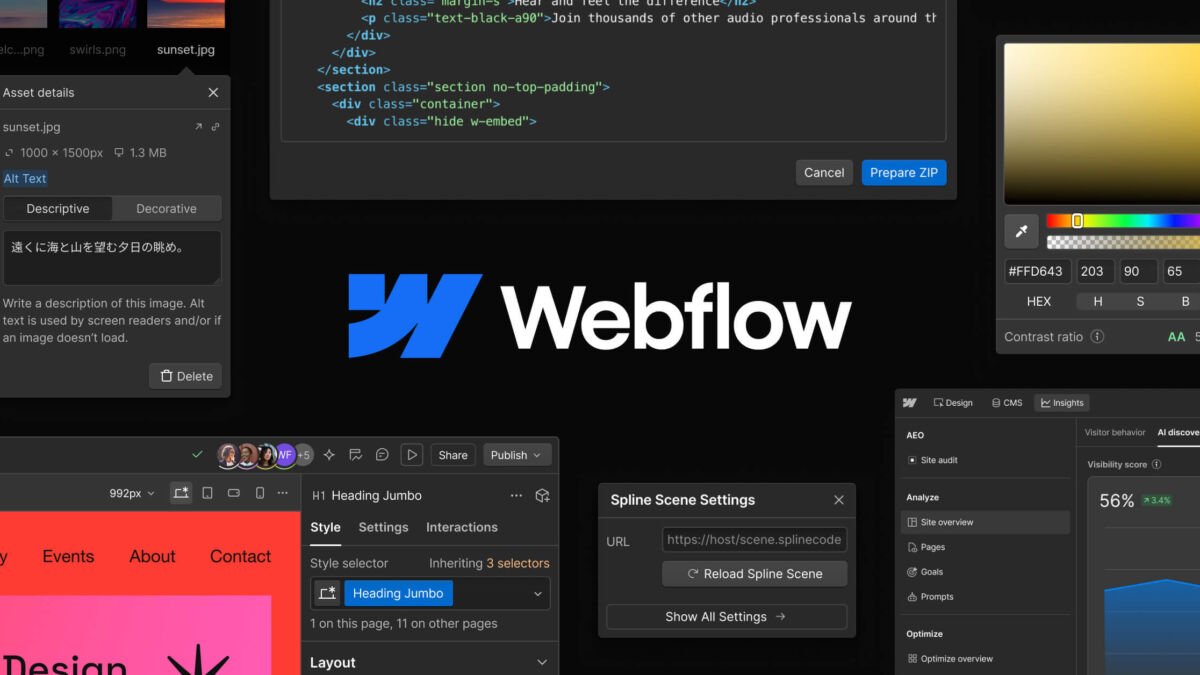Click the saturation value 90 field

pyautogui.click(x=1139, y=271)
